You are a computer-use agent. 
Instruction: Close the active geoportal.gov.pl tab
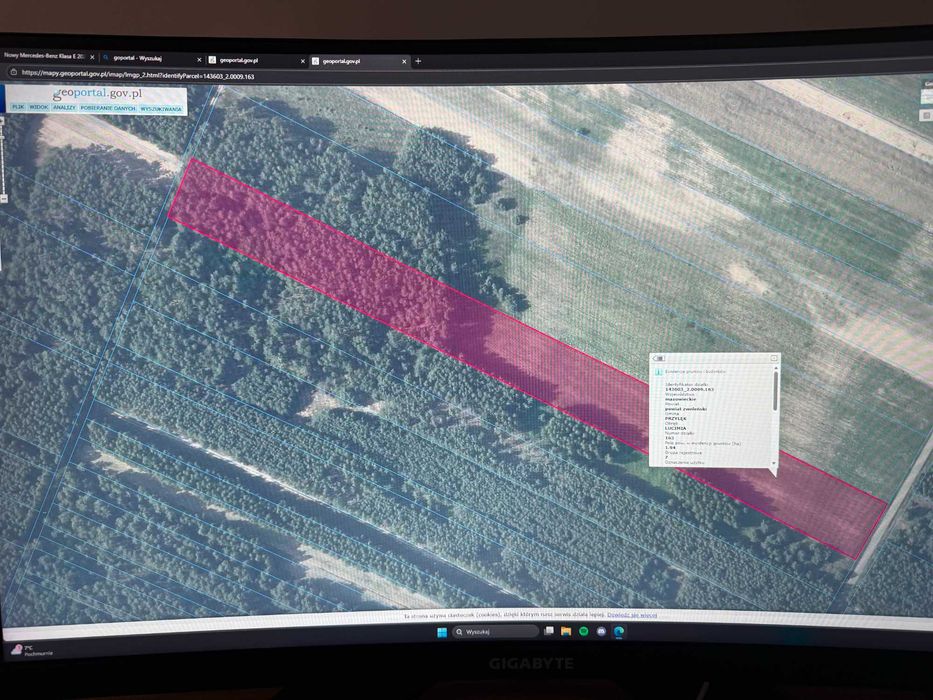405,61
